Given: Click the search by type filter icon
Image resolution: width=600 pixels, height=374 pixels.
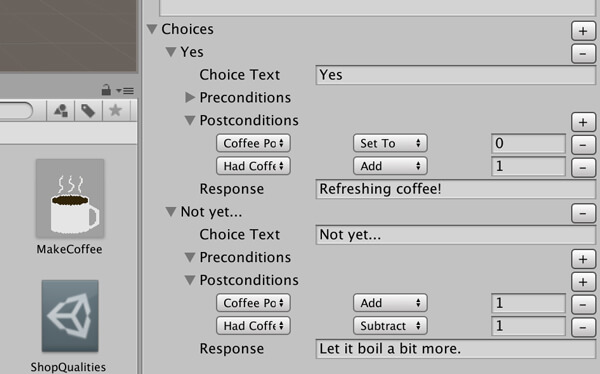Looking at the screenshot, I should (61, 111).
